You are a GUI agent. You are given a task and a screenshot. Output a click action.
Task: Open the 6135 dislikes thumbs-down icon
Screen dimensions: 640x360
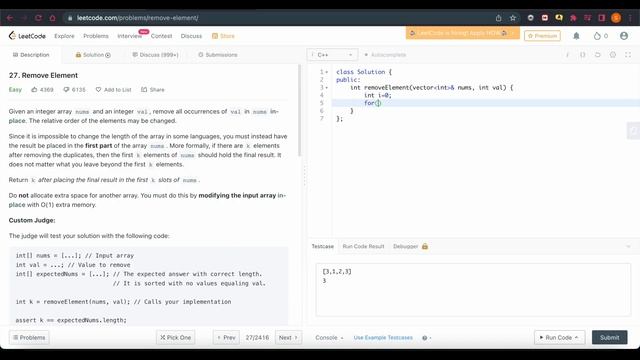pos(66,89)
